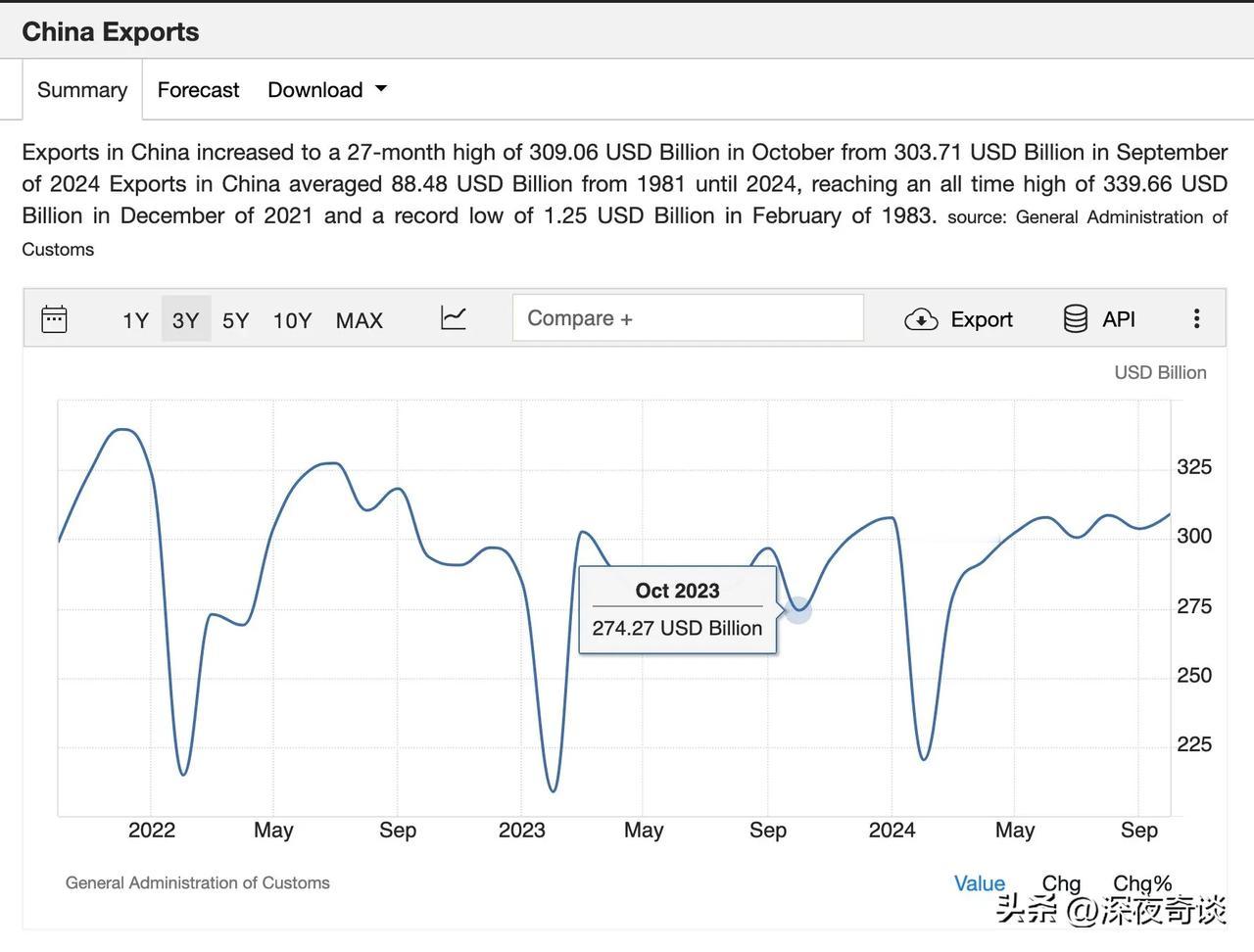The width and height of the screenshot is (1254, 952).
Task: Open the calendar date range picker
Action: click(55, 319)
